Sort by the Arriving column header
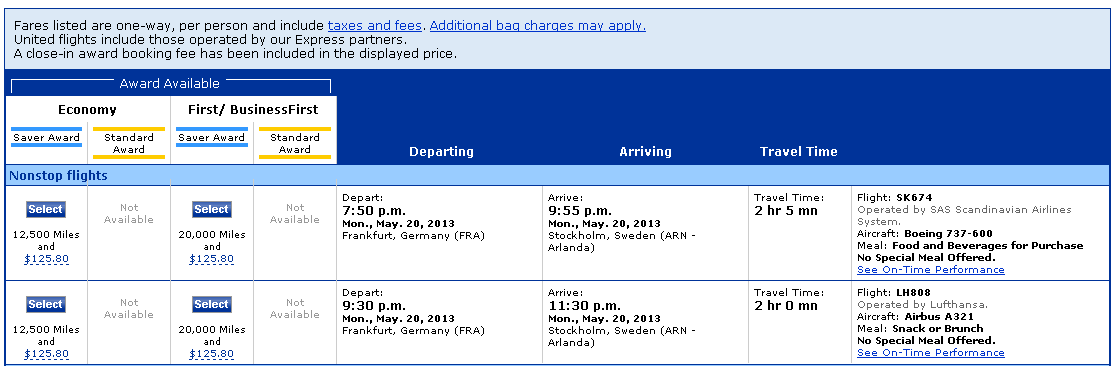 tap(645, 151)
